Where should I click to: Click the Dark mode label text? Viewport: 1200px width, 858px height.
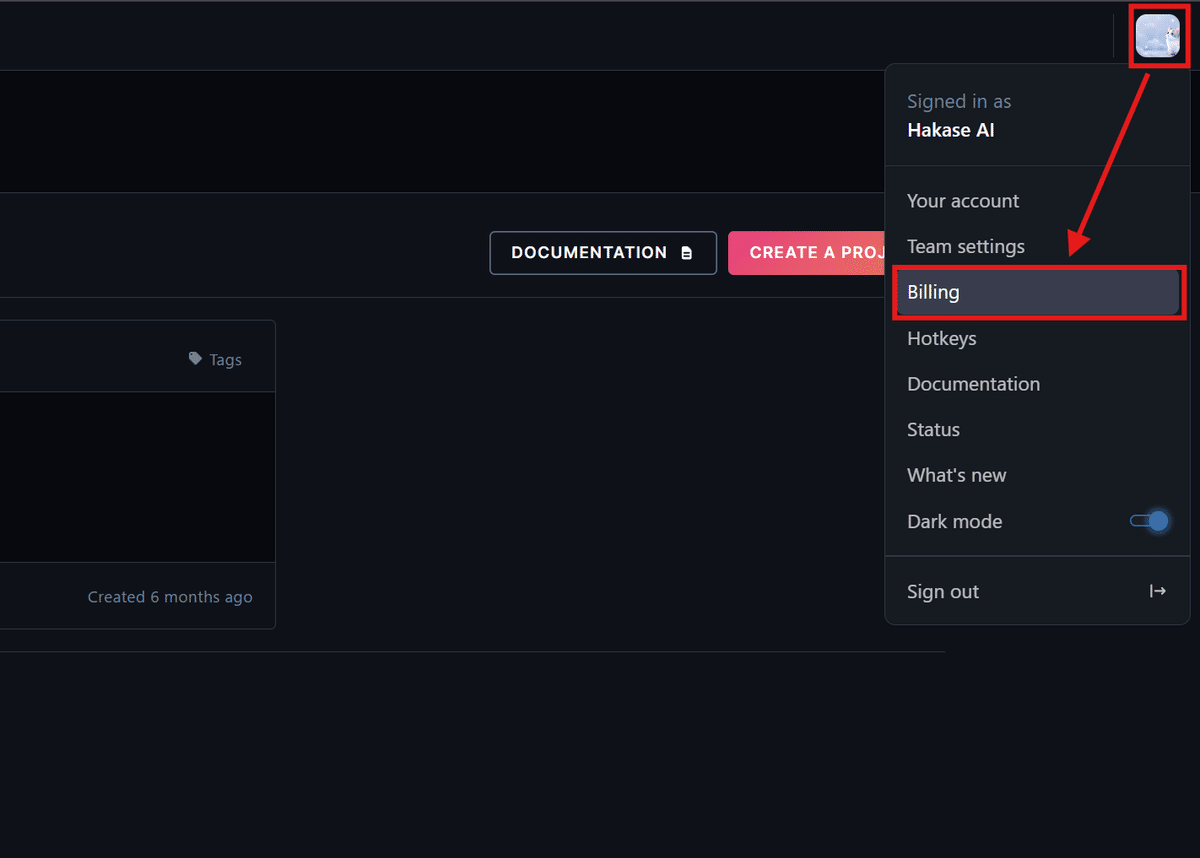tap(954, 521)
